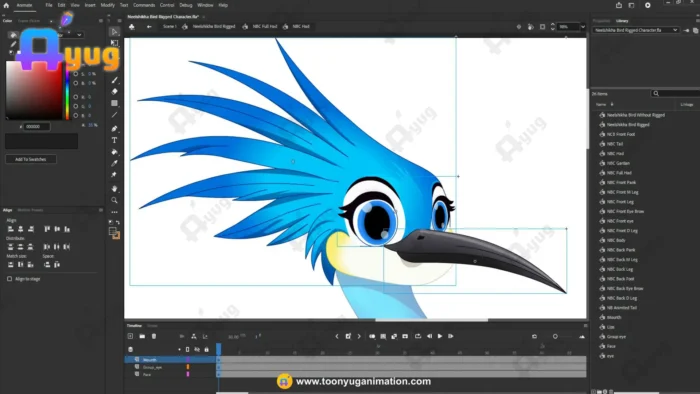Open the stage zoom percentage dropdown
The width and height of the screenshot is (700, 394).
tap(583, 27)
